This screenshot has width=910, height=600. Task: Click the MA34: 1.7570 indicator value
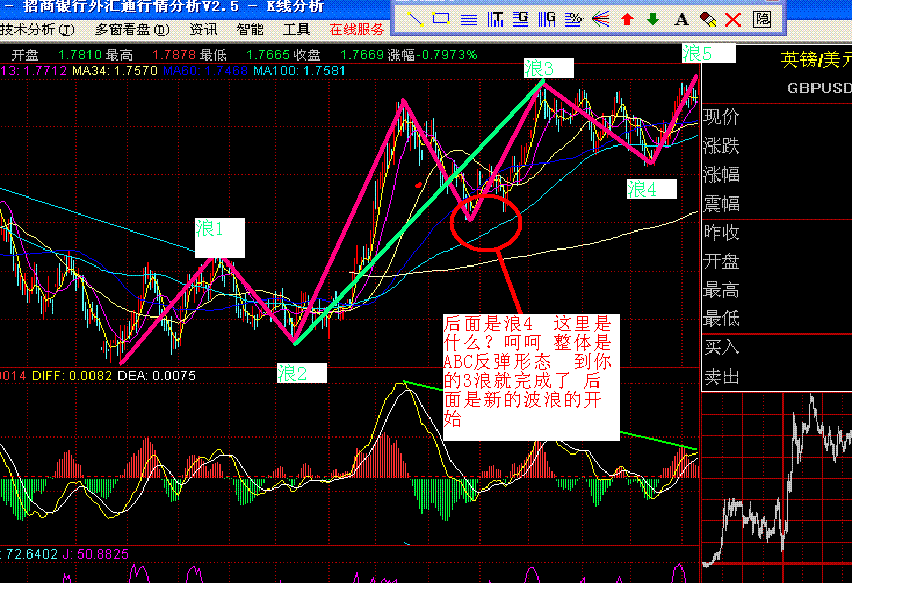(x=115, y=71)
